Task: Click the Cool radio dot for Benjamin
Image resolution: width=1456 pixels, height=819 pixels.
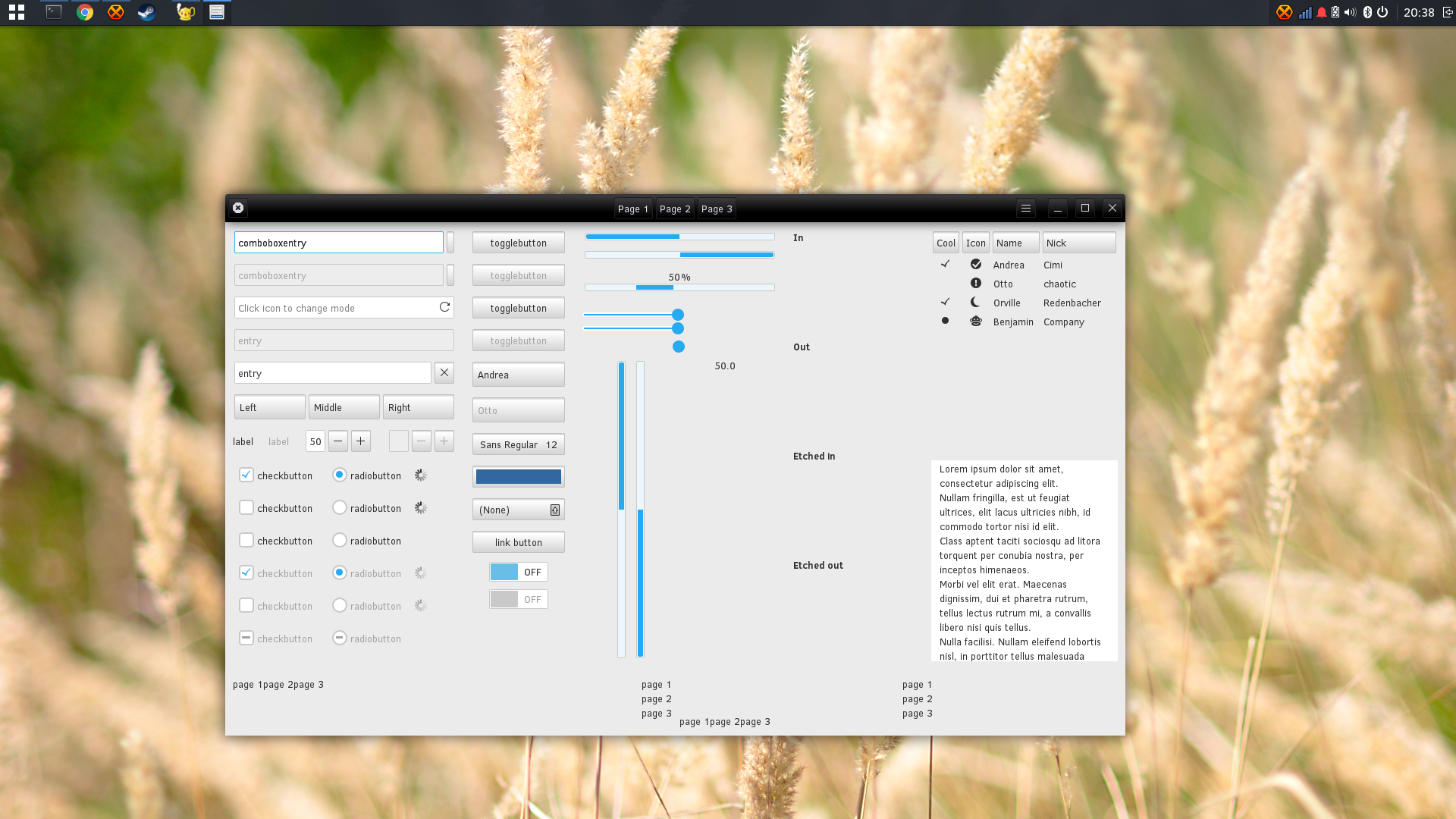Action: pos(945,321)
